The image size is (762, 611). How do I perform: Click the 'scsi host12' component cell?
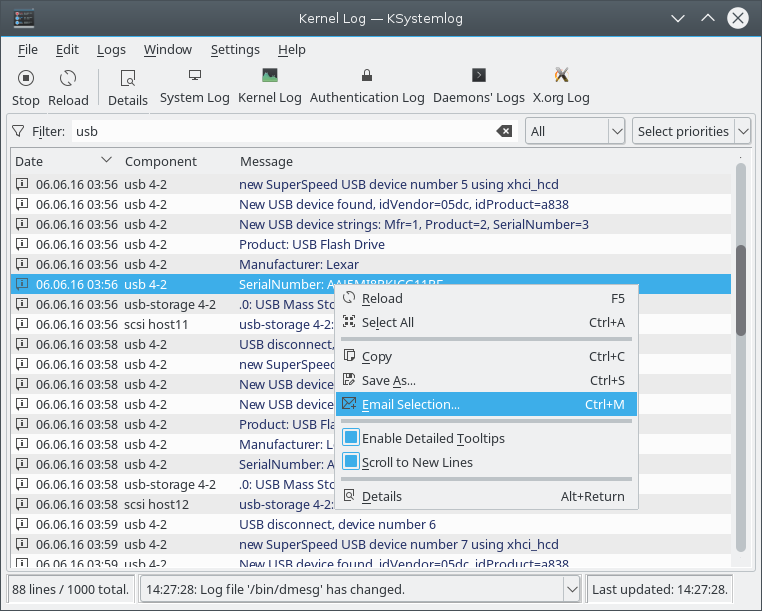(x=156, y=504)
